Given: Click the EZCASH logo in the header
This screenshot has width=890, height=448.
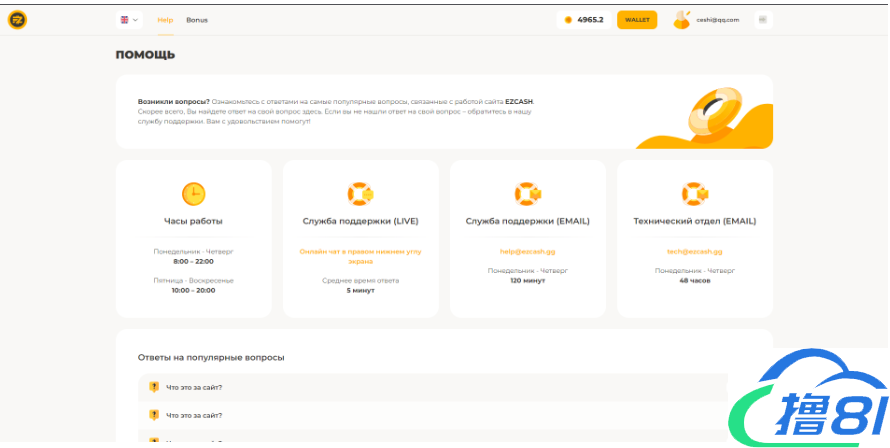Looking at the screenshot, I should tap(17, 19).
